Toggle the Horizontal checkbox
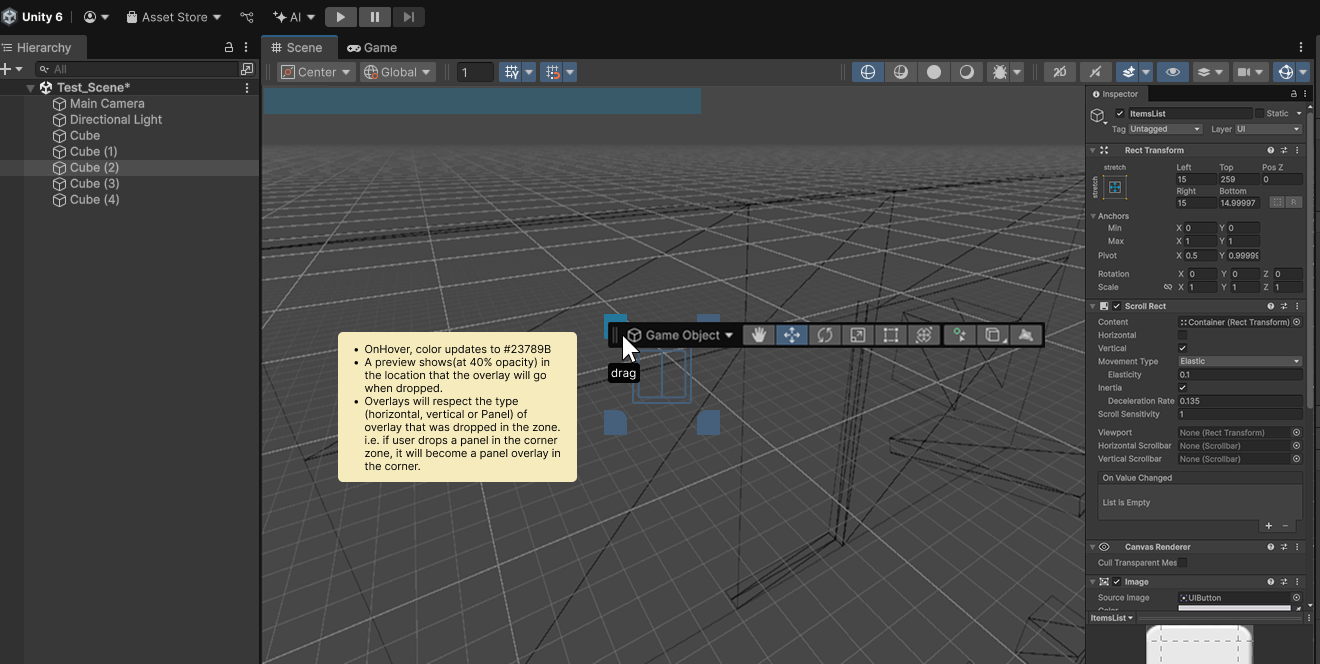Image resolution: width=1320 pixels, height=664 pixels. pyautogui.click(x=1183, y=335)
